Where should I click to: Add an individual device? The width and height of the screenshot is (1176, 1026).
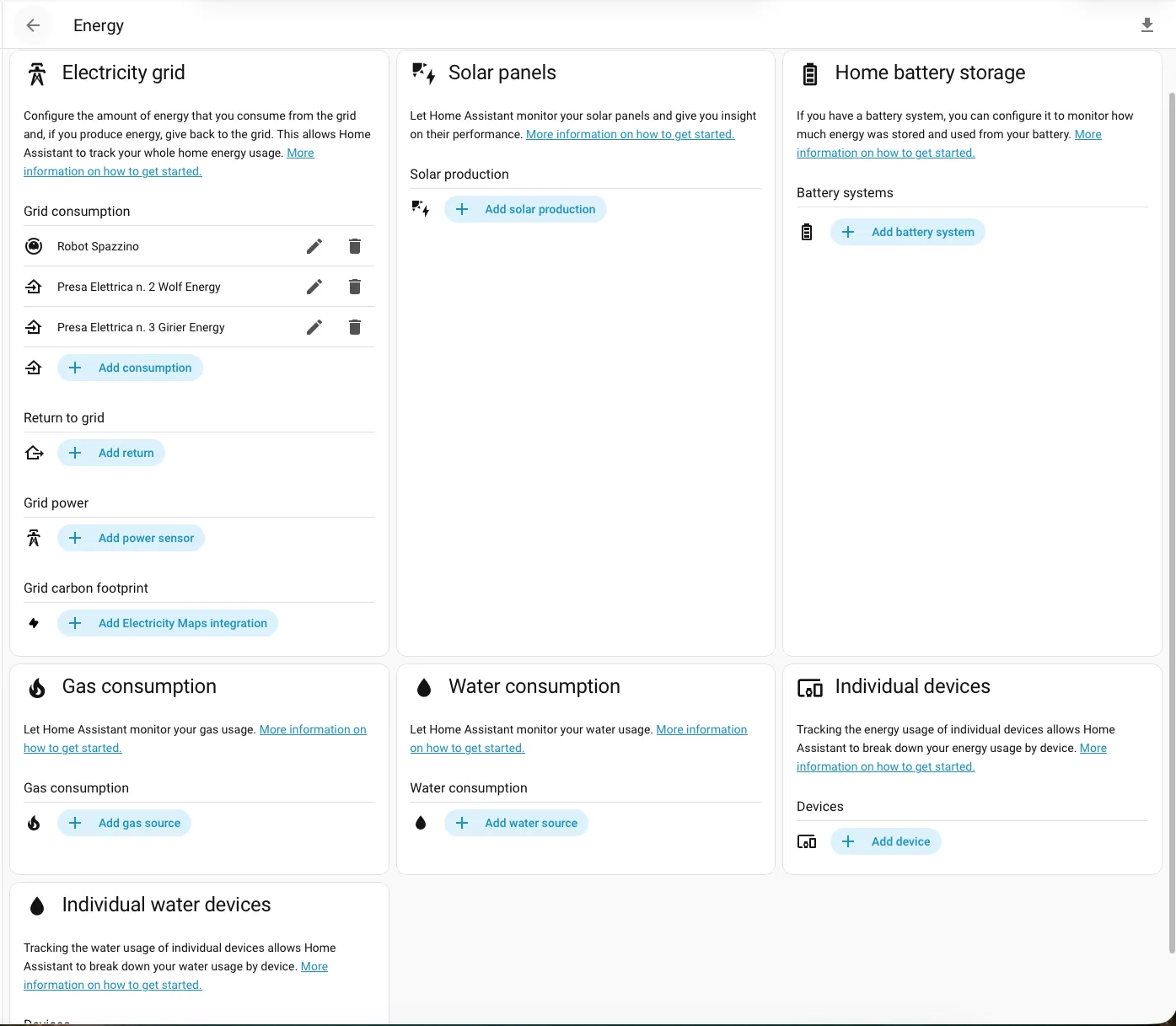[886, 841]
